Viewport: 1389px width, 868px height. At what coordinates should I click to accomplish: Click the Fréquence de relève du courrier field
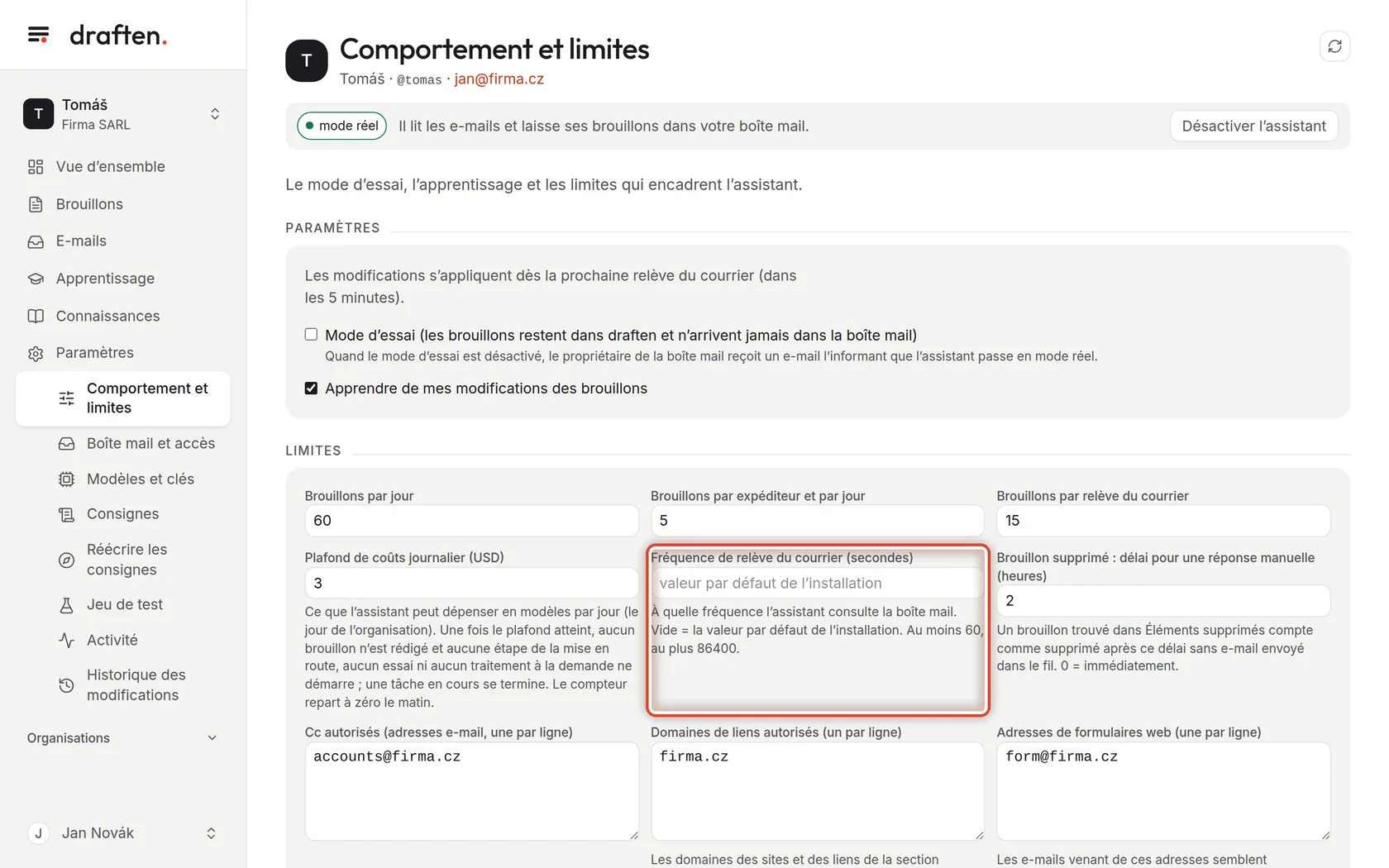[x=817, y=584]
